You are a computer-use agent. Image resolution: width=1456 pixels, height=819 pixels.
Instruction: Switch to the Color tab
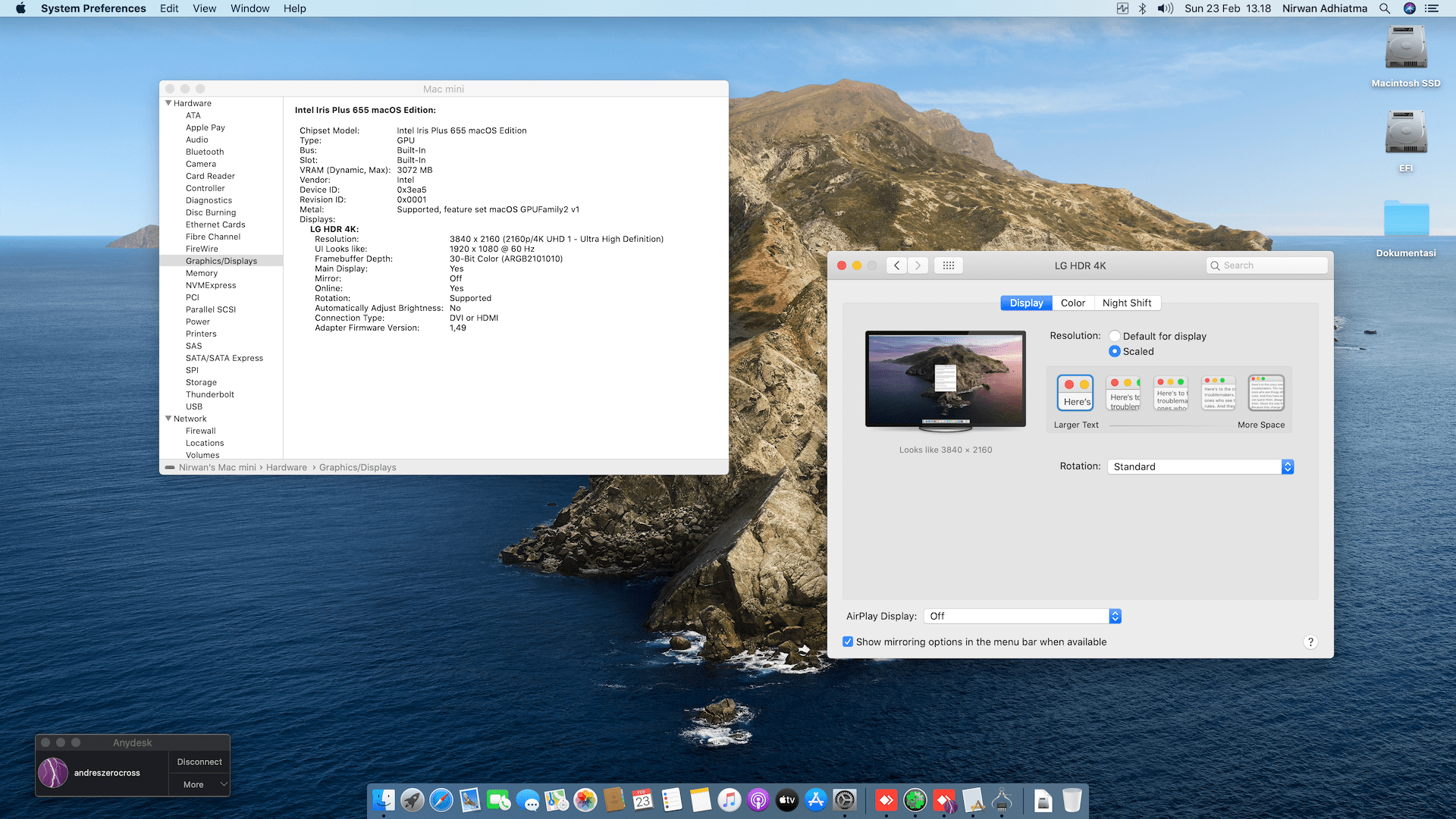click(x=1073, y=303)
